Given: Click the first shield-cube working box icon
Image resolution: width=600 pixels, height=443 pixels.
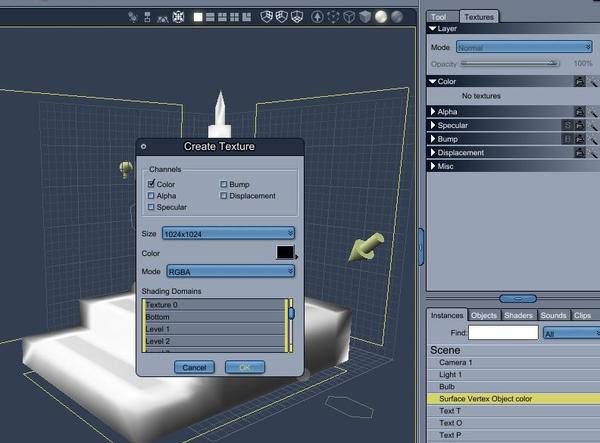Looking at the screenshot, I should 266,16.
